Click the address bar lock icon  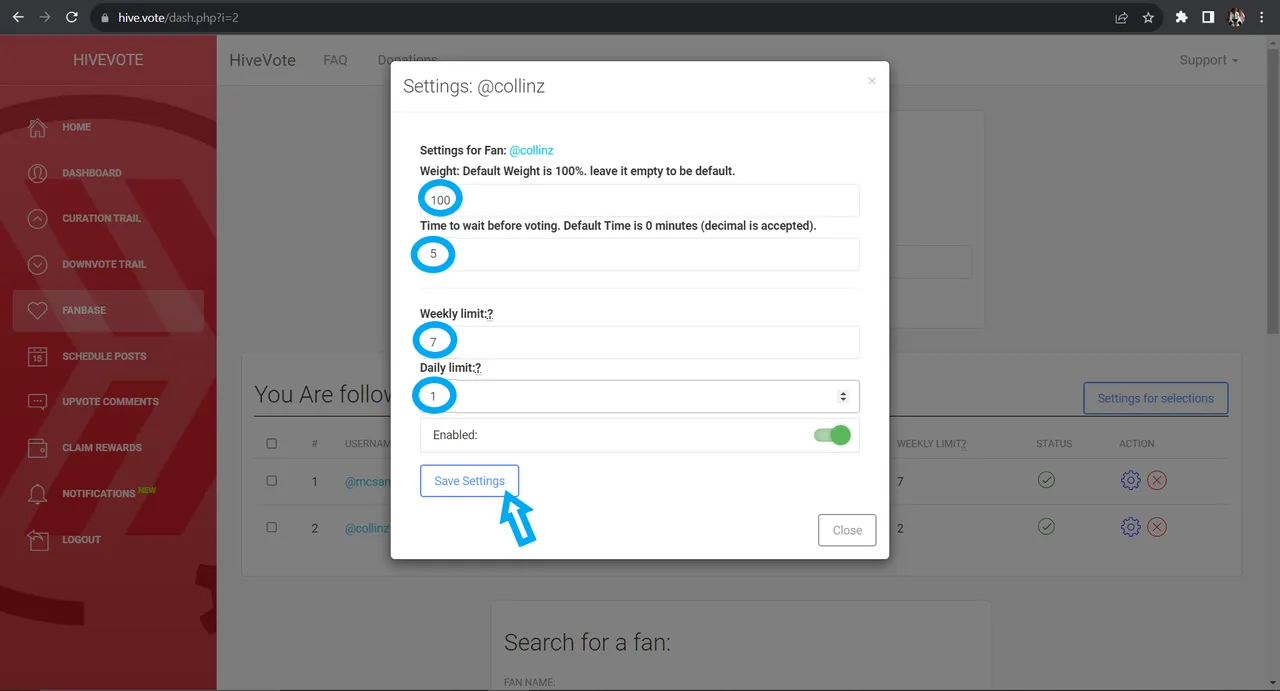point(105,18)
